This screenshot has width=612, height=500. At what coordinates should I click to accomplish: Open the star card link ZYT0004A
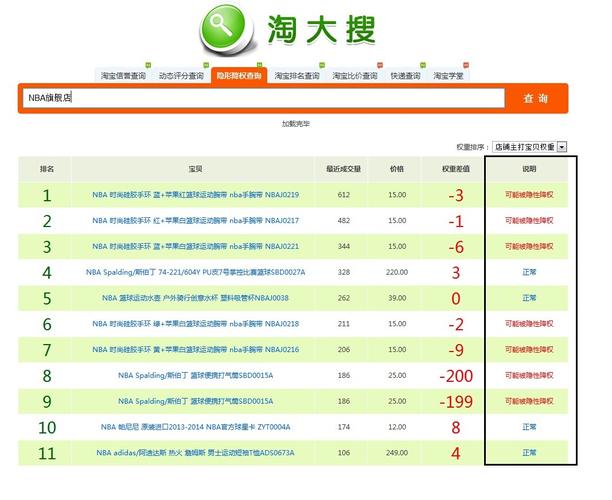(196, 427)
